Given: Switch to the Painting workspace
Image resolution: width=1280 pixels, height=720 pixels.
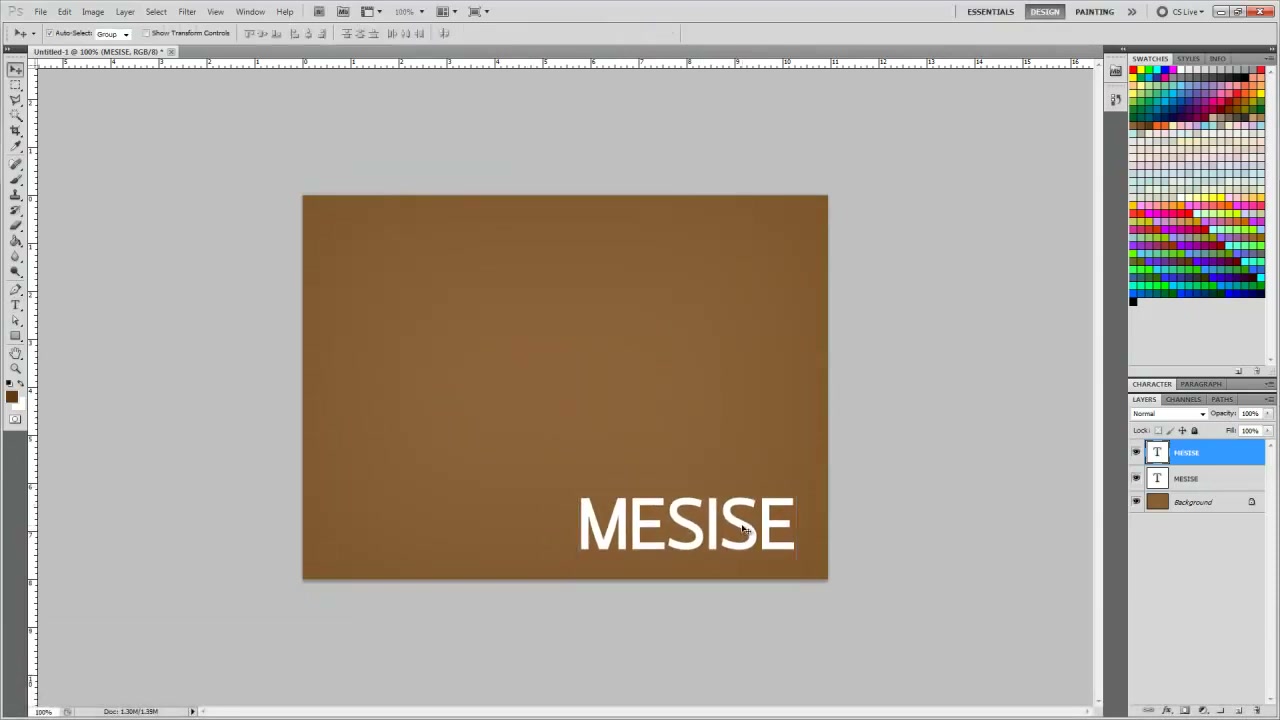Looking at the screenshot, I should click(1094, 12).
